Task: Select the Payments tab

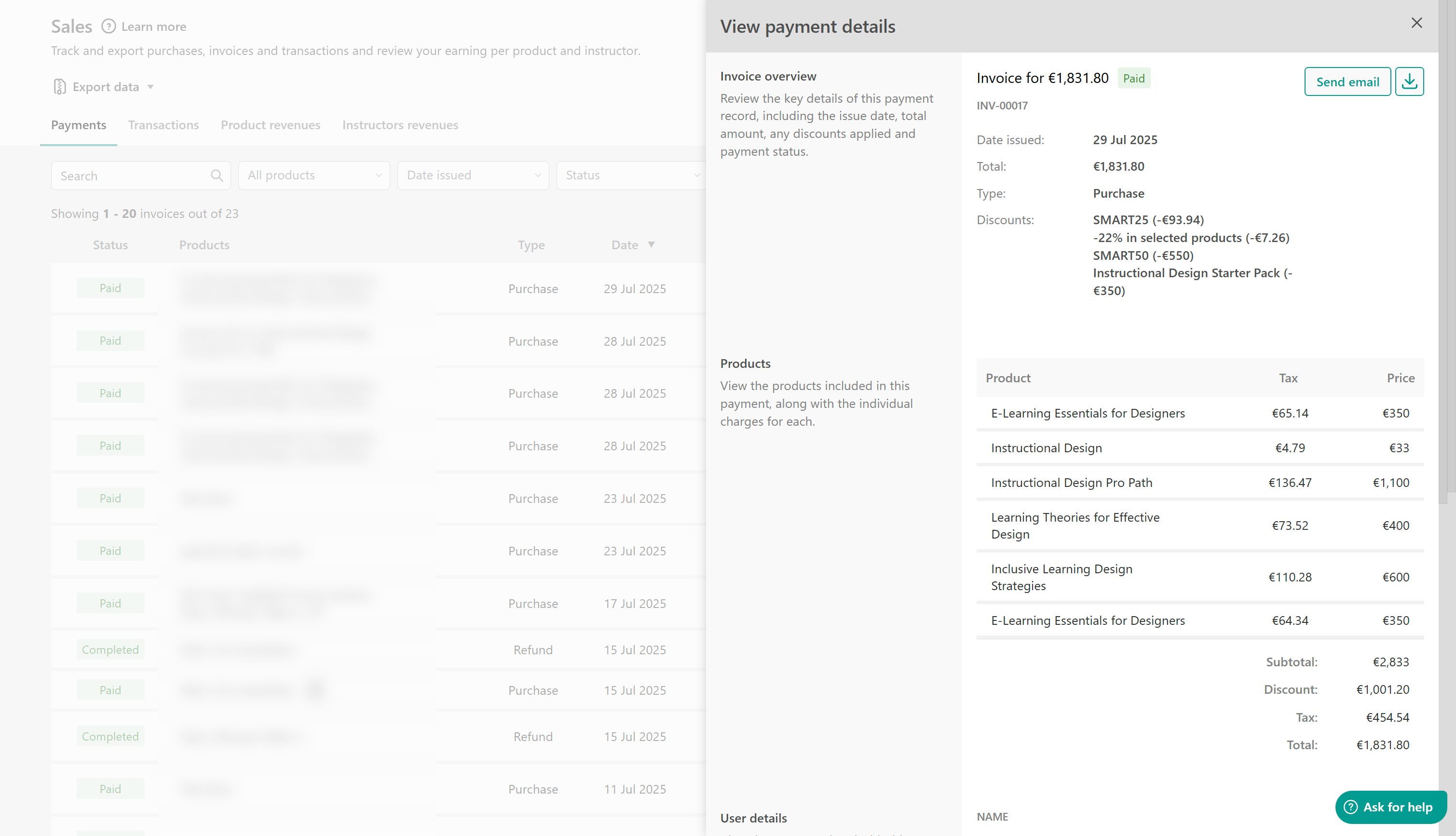Action: pyautogui.click(x=79, y=125)
